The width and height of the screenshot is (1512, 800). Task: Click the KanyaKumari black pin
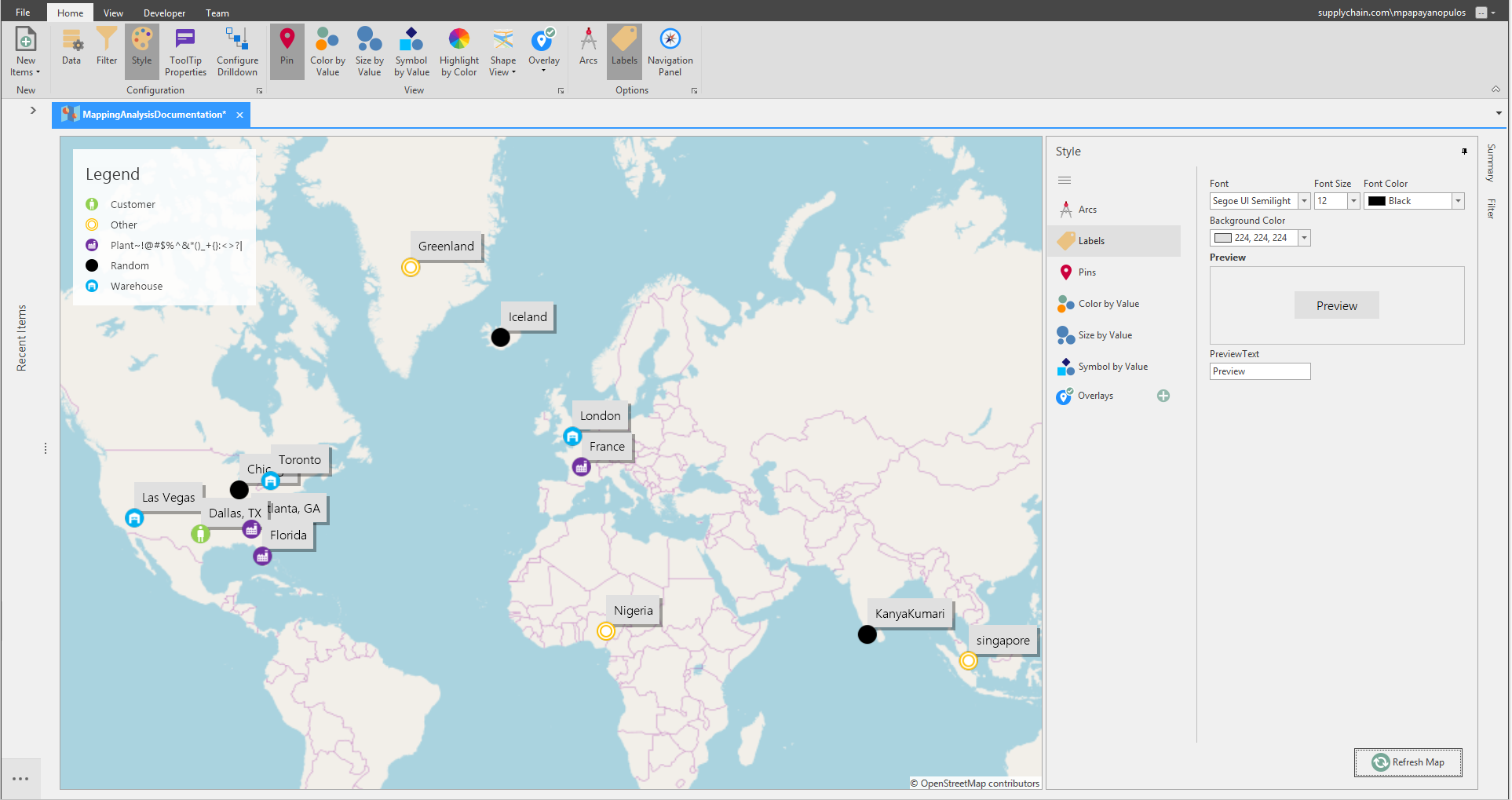(867, 634)
